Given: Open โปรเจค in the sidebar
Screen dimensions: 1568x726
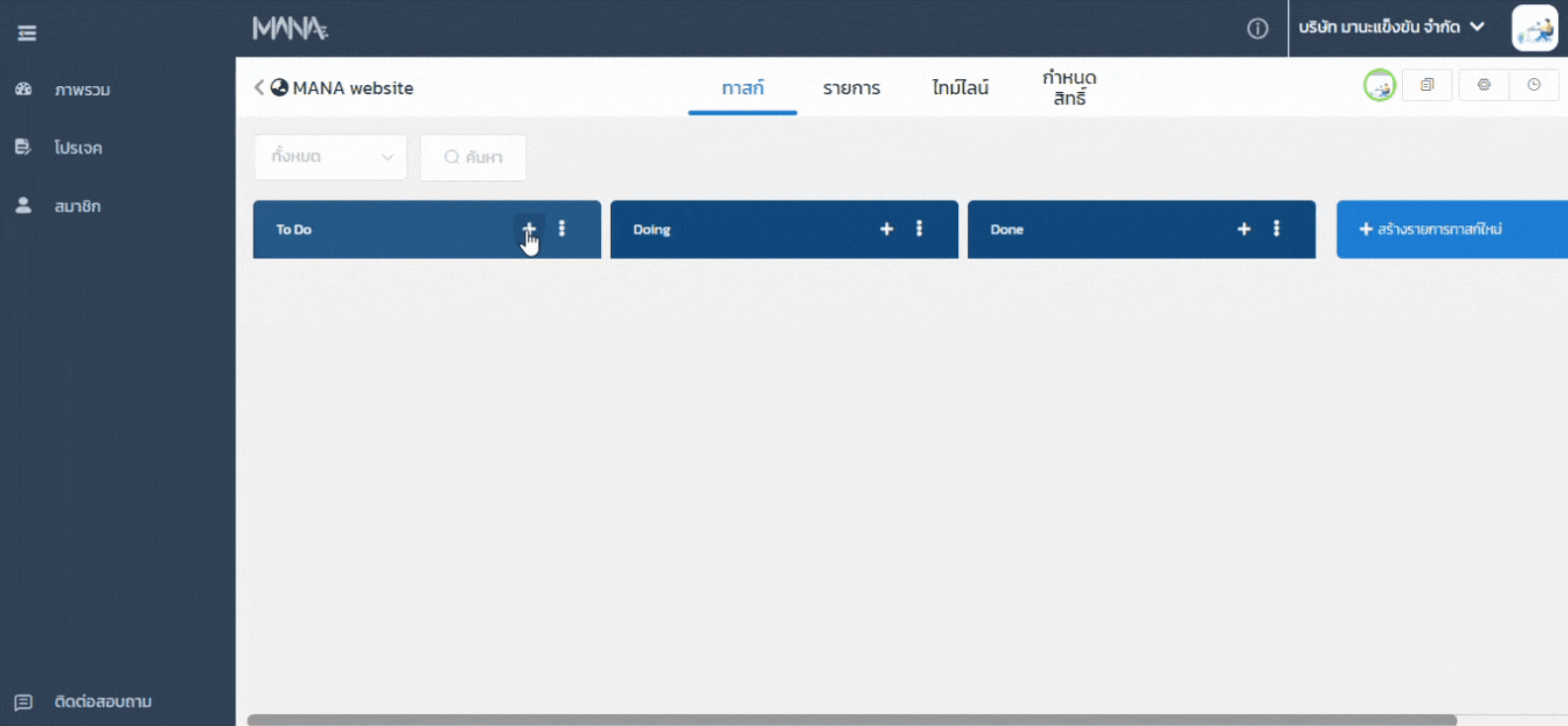Looking at the screenshot, I should (78, 147).
